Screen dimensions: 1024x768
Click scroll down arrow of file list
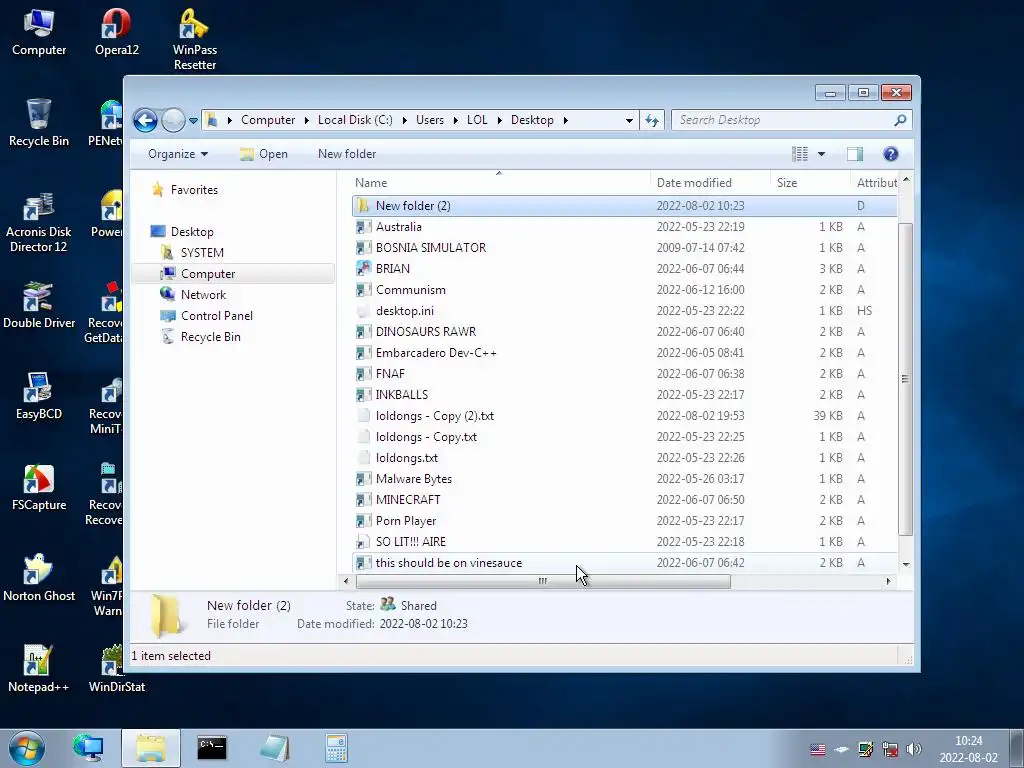coord(906,564)
